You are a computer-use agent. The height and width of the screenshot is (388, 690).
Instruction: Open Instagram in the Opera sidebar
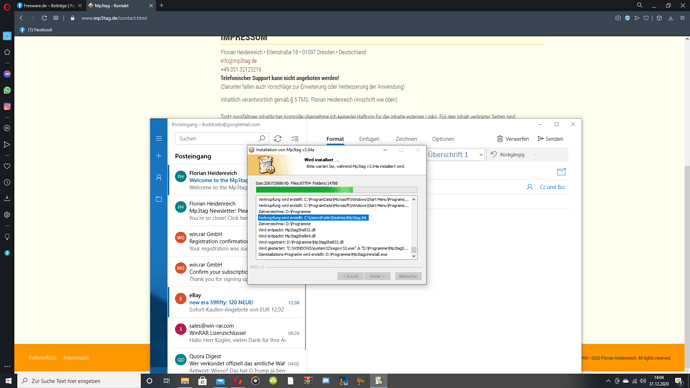coord(7,106)
